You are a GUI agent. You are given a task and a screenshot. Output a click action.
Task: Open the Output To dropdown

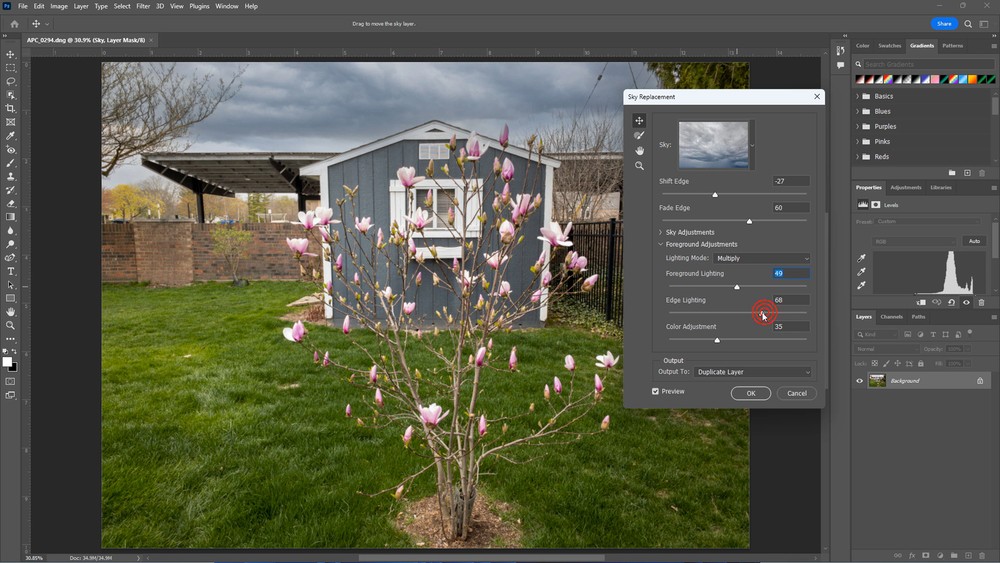click(x=753, y=372)
